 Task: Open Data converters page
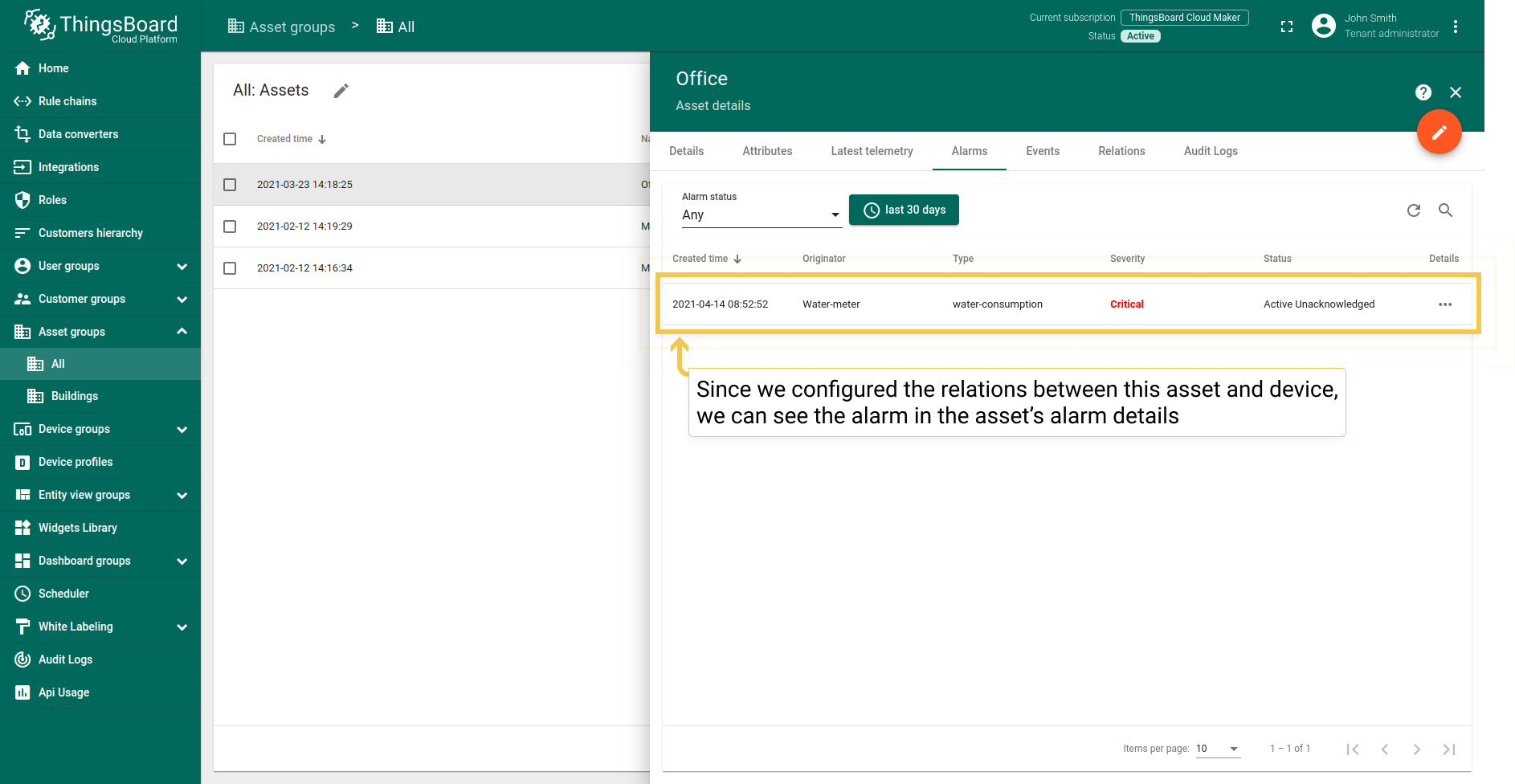pyautogui.click(x=100, y=134)
